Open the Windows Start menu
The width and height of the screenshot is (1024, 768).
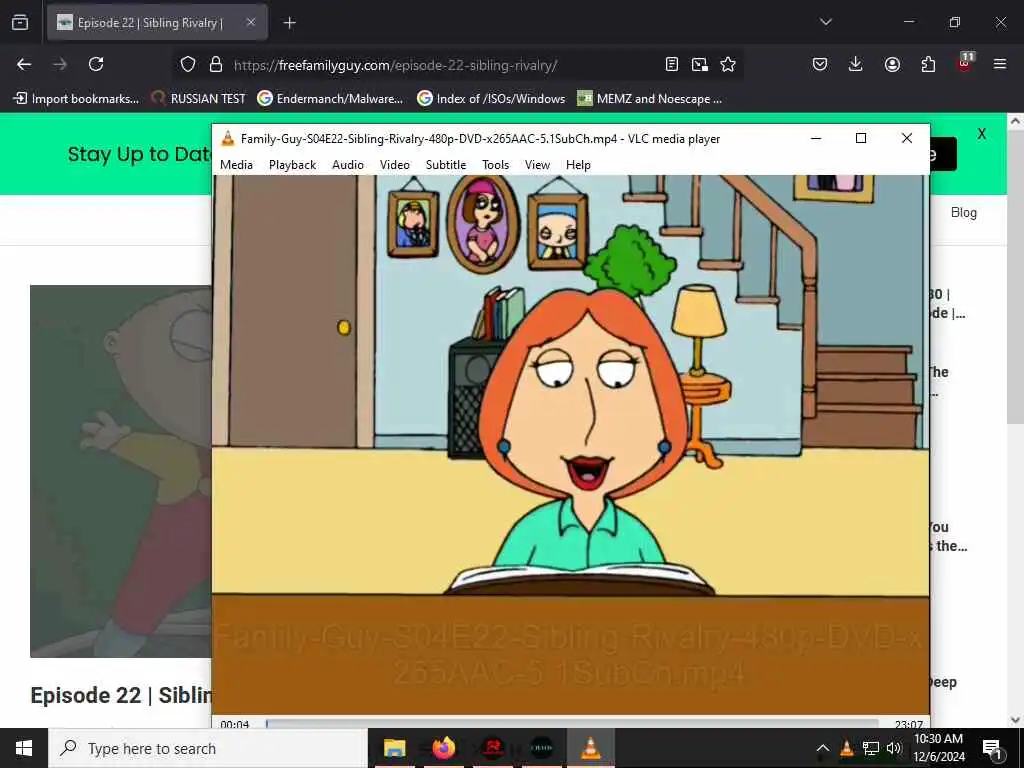24,748
